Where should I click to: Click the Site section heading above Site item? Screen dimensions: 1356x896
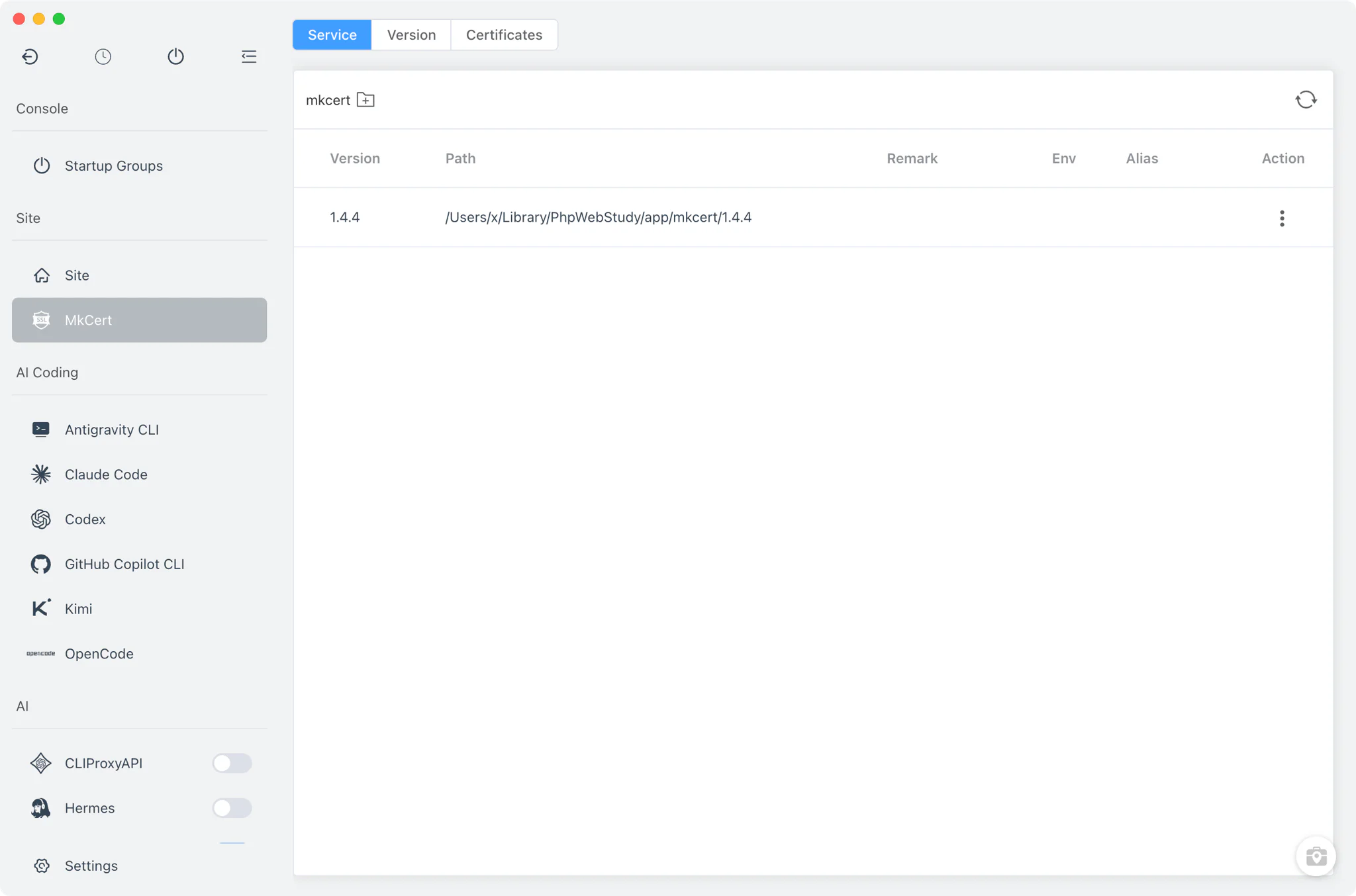point(28,218)
